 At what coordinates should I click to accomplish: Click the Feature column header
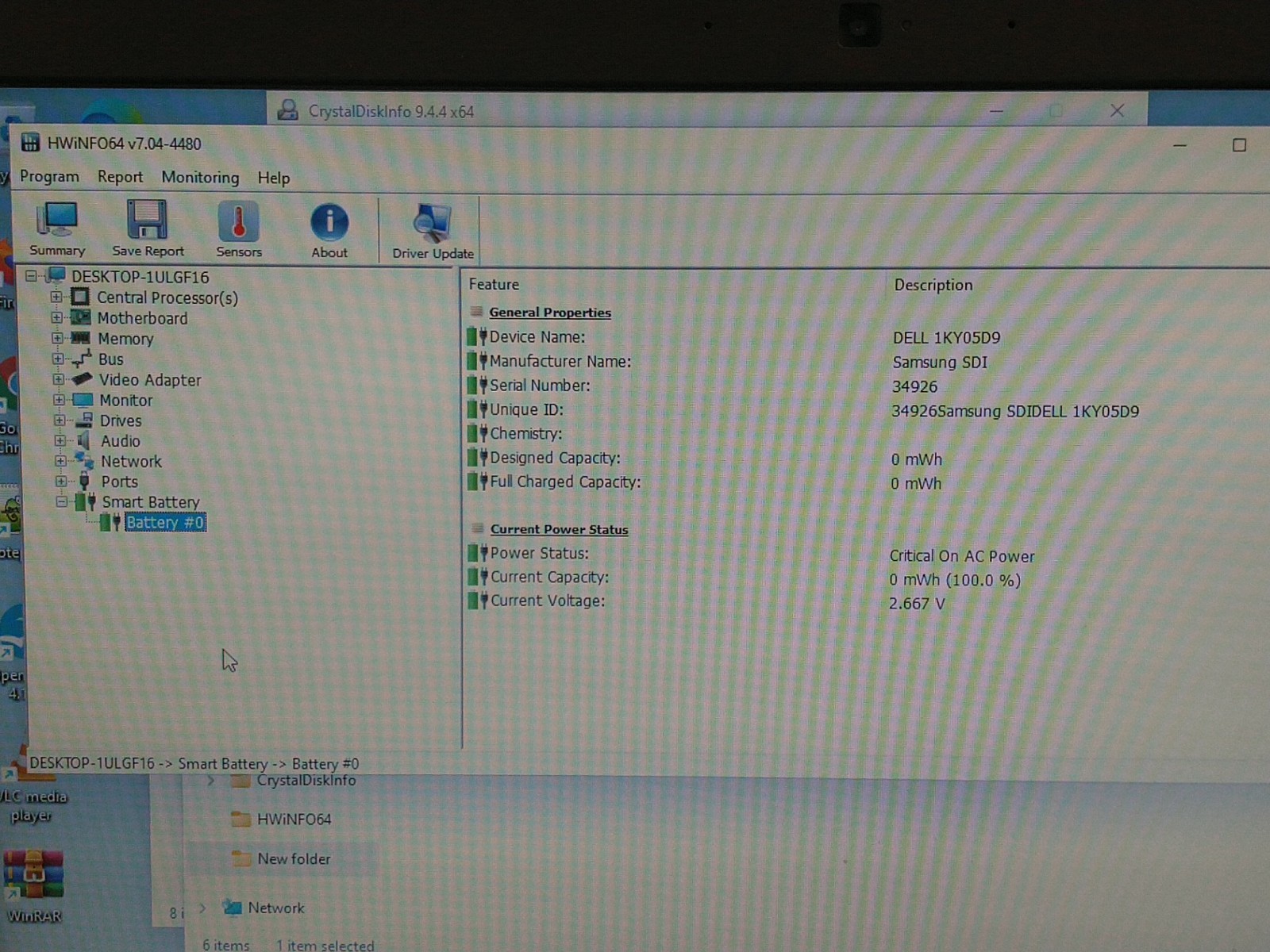[x=494, y=284]
